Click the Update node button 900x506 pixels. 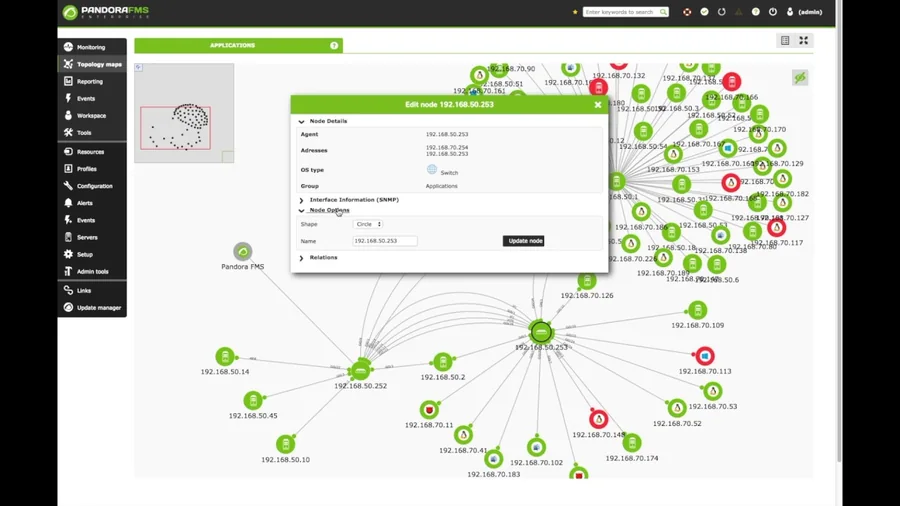tap(523, 241)
